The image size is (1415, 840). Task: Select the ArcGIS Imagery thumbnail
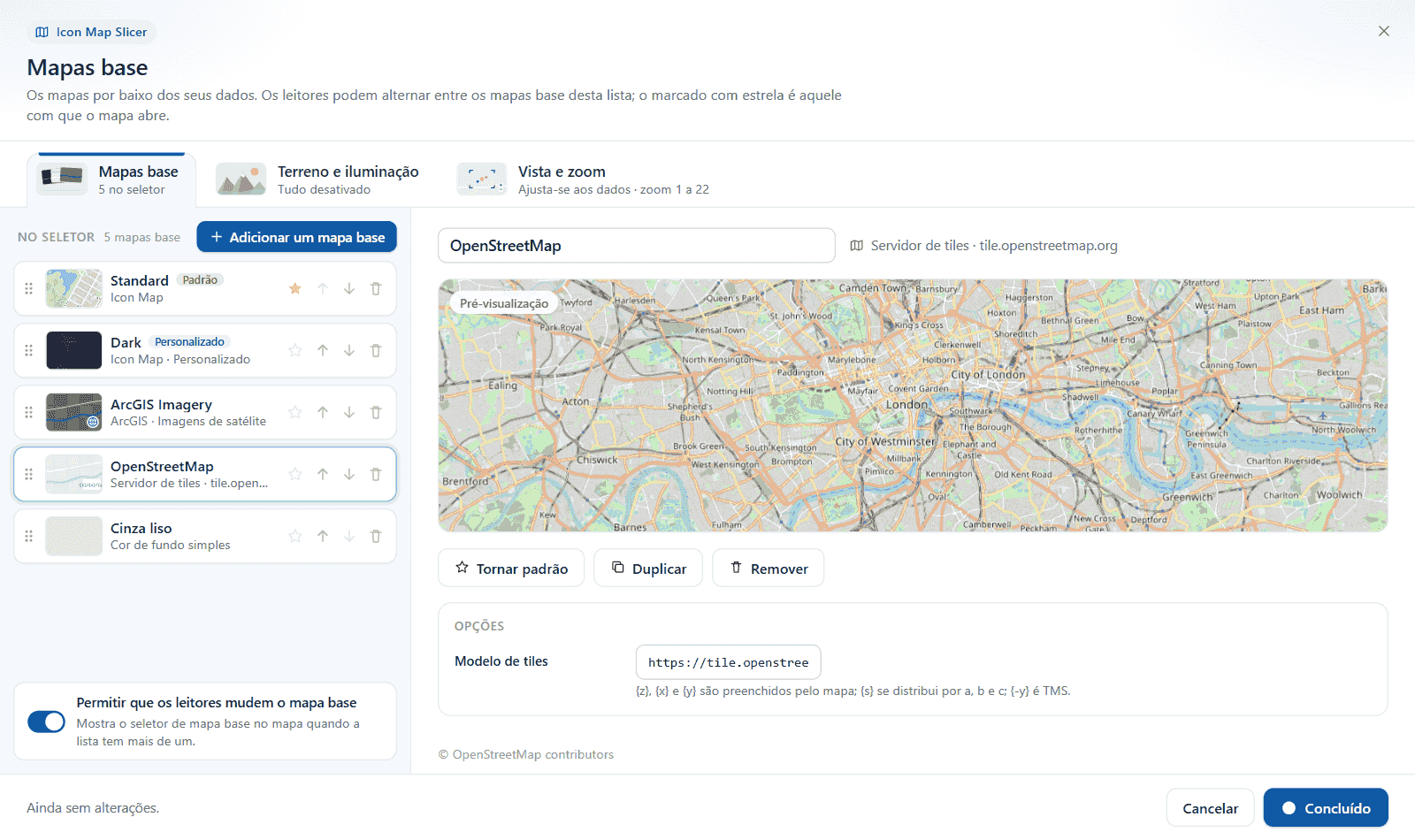pyautogui.click(x=74, y=412)
